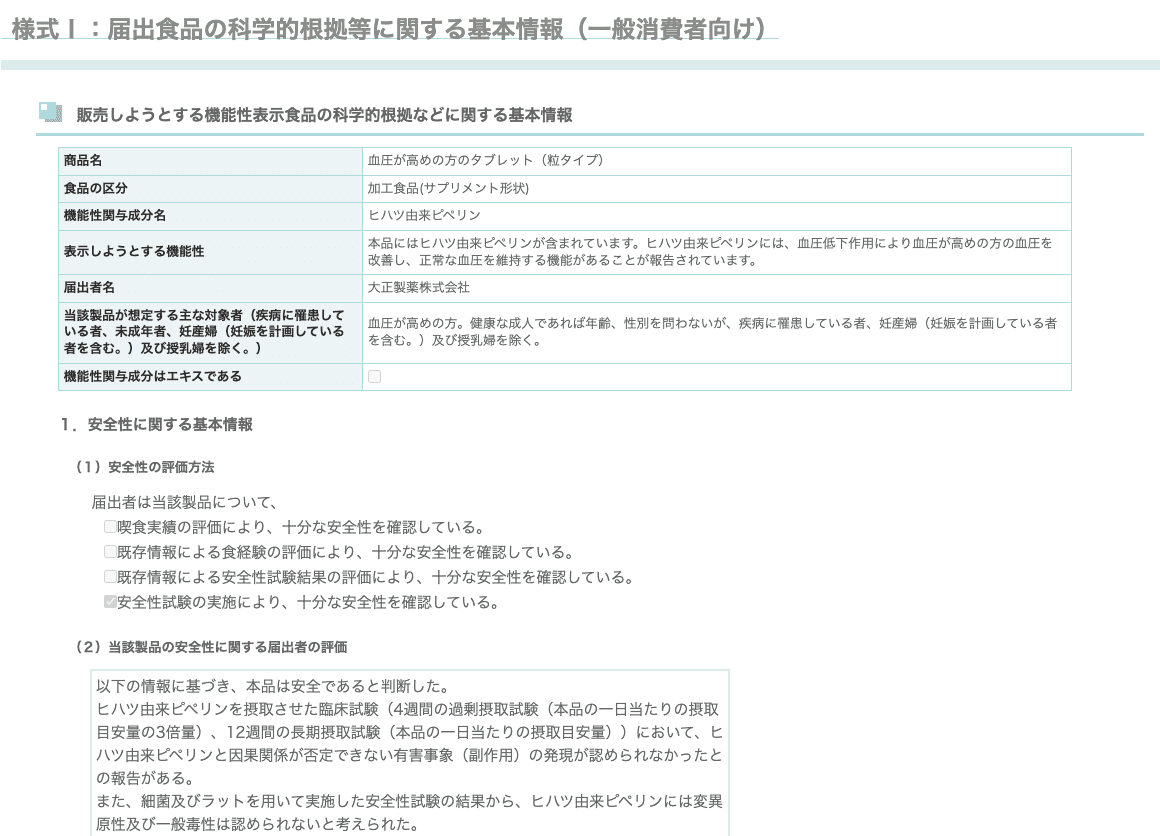Viewport: 1160px width, 836px height.
Task: Click the section icon beside 販売しようとする機能性表示食品 heading
Action: pyautogui.click(x=50, y=113)
